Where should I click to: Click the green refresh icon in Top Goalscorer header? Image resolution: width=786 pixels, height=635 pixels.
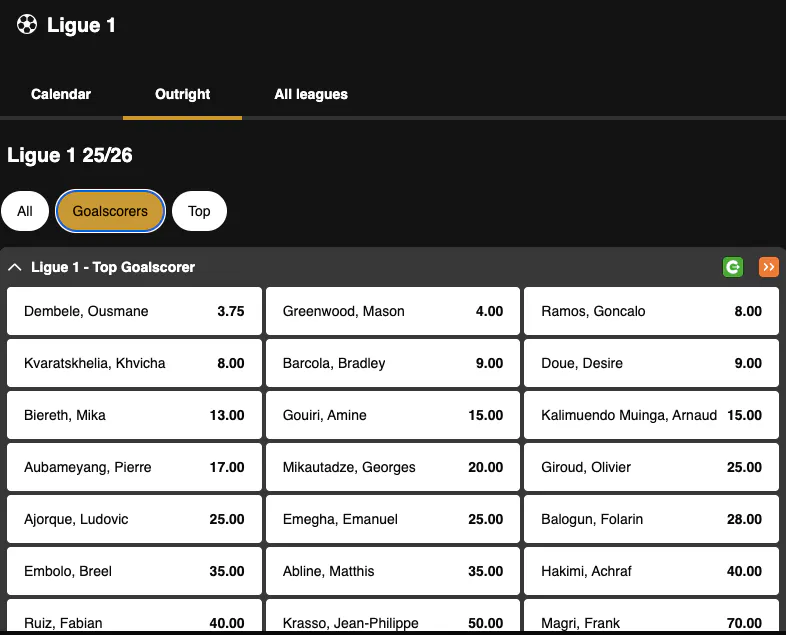click(733, 267)
